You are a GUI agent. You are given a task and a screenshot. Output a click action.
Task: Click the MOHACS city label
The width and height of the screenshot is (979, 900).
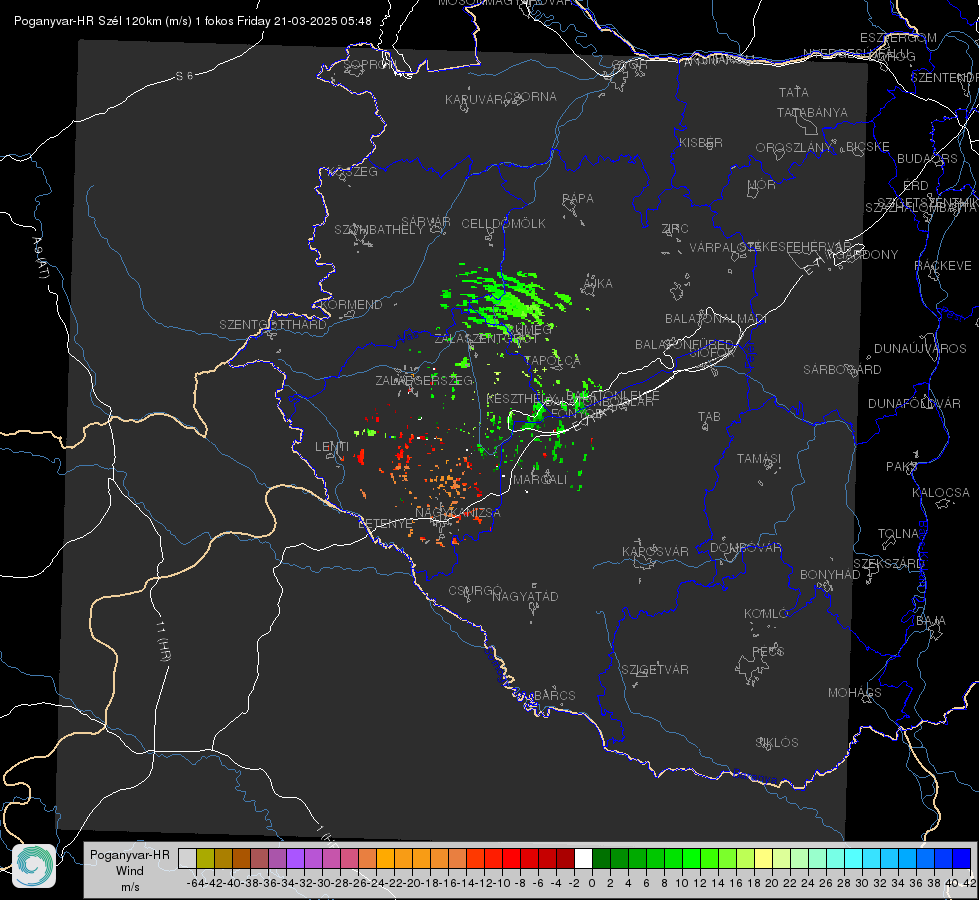[855, 693]
